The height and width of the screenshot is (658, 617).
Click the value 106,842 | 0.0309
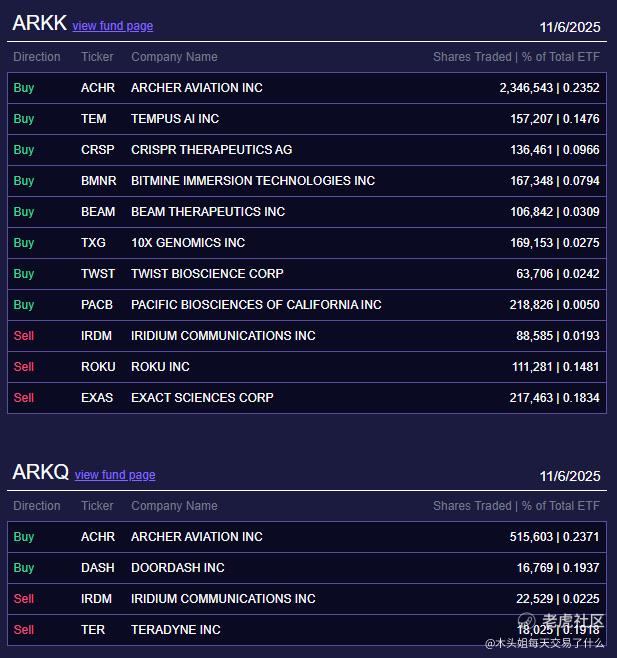pyautogui.click(x=555, y=212)
